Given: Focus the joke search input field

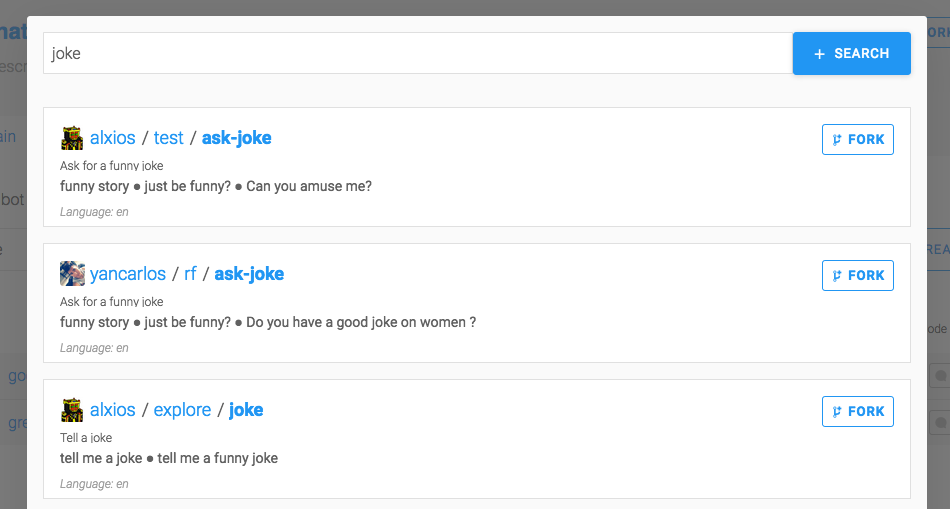Looking at the screenshot, I should tap(418, 53).
